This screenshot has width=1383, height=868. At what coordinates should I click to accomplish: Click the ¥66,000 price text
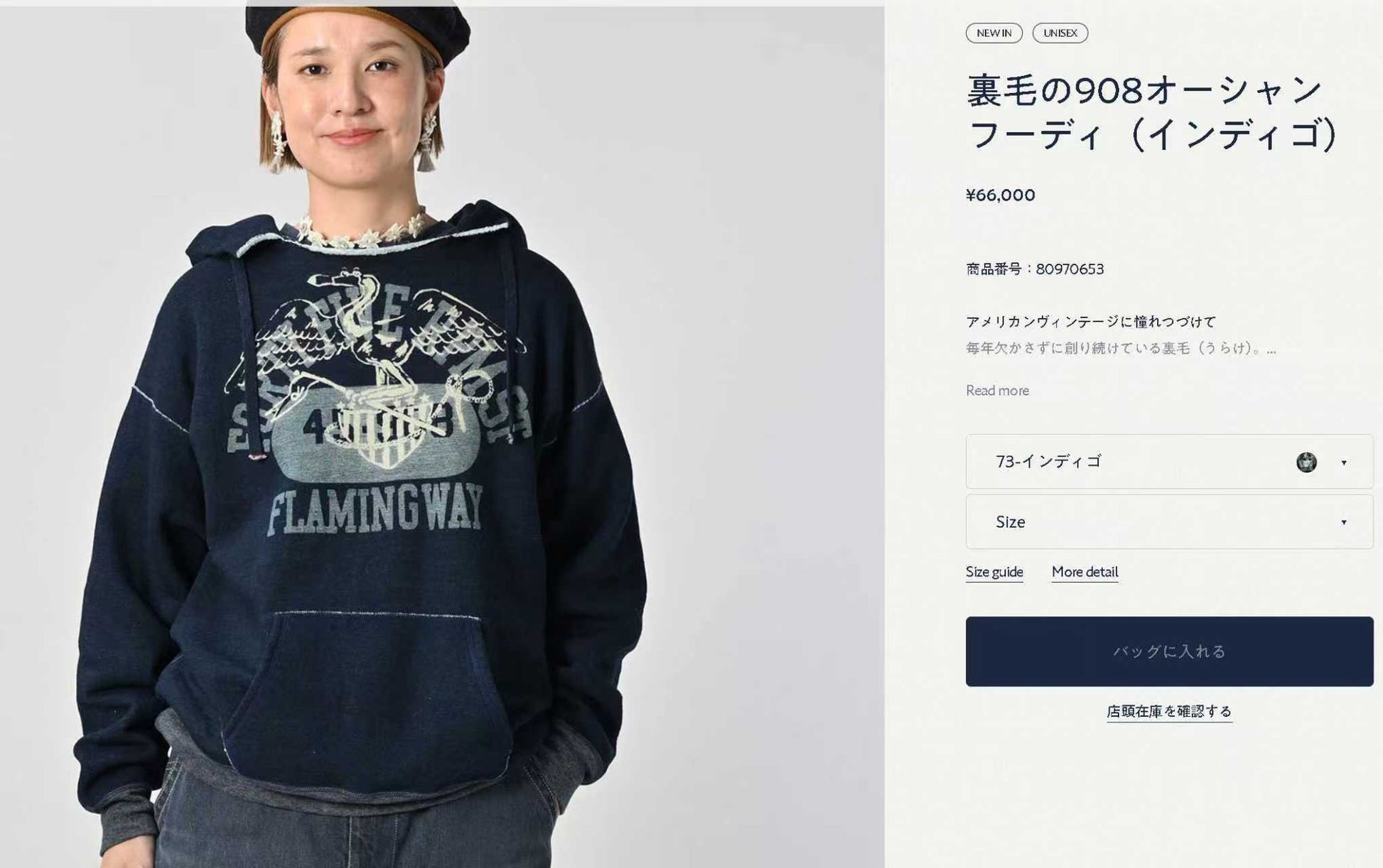(x=1001, y=195)
